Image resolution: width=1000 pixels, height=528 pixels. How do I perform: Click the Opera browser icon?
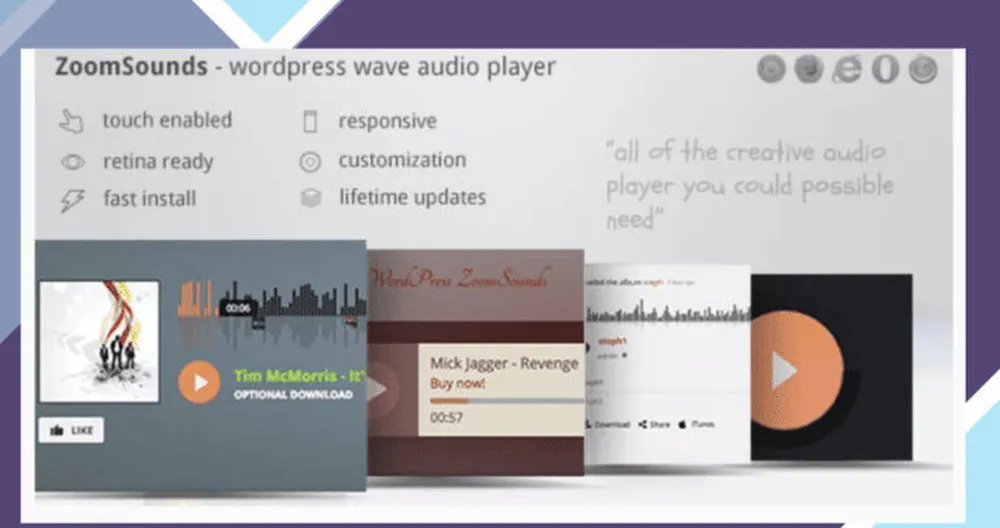coord(884,70)
